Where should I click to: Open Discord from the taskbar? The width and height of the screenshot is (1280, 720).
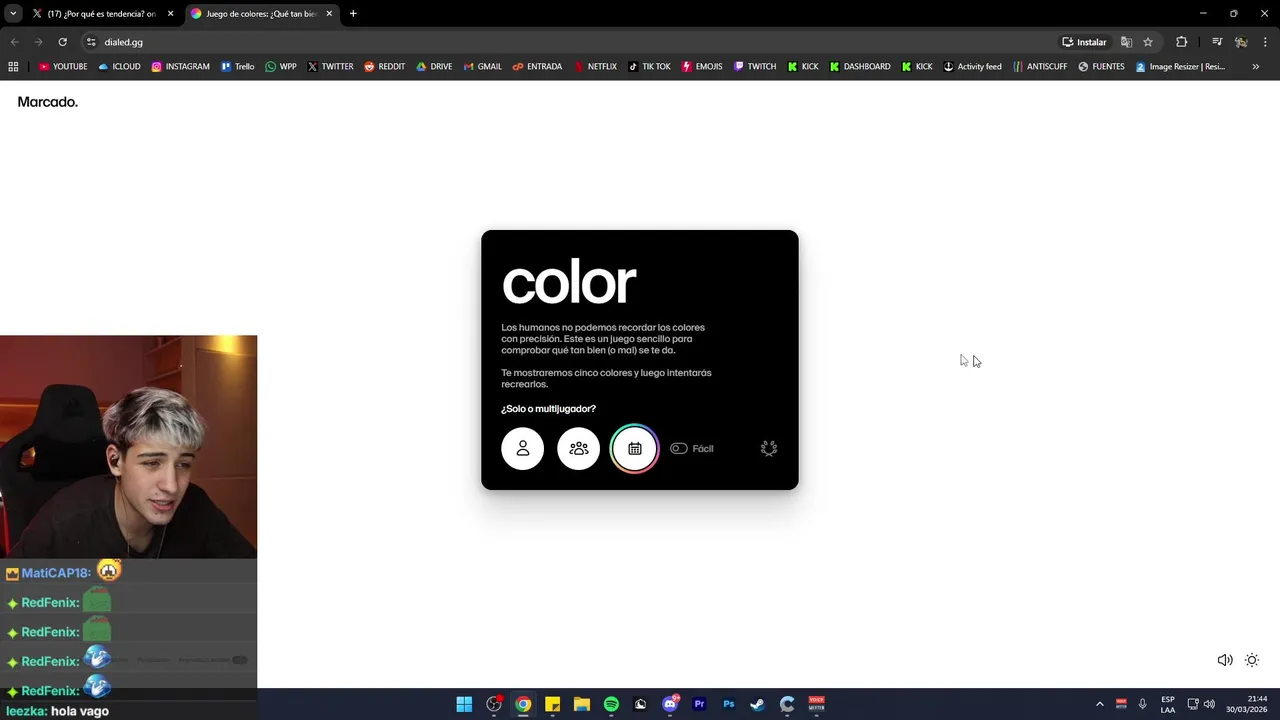tap(670, 704)
